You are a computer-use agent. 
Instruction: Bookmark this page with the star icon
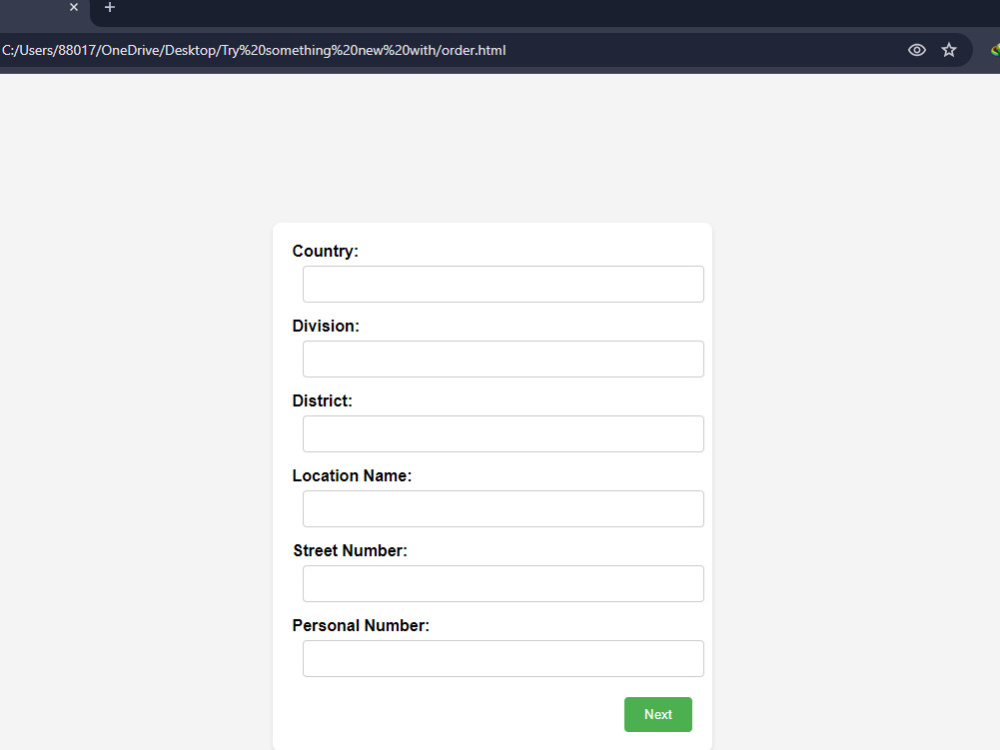[x=949, y=50]
